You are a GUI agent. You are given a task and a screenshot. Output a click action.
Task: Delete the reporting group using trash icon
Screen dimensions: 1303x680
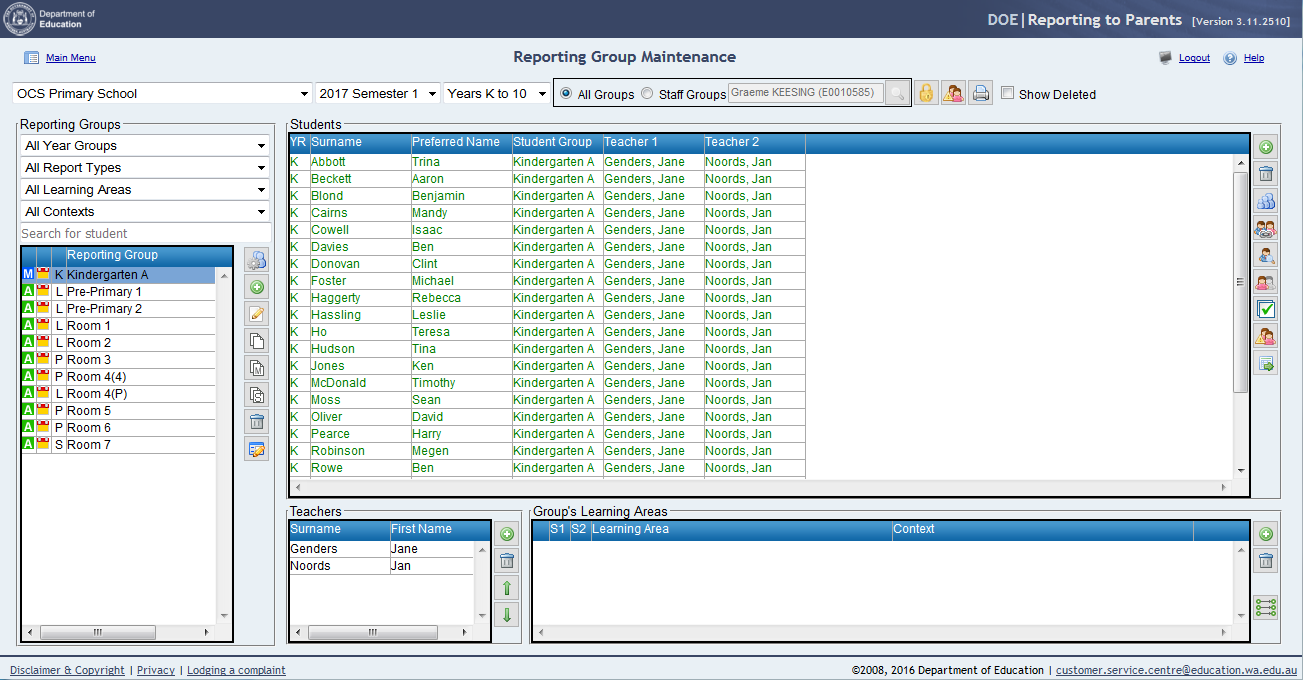[257, 422]
